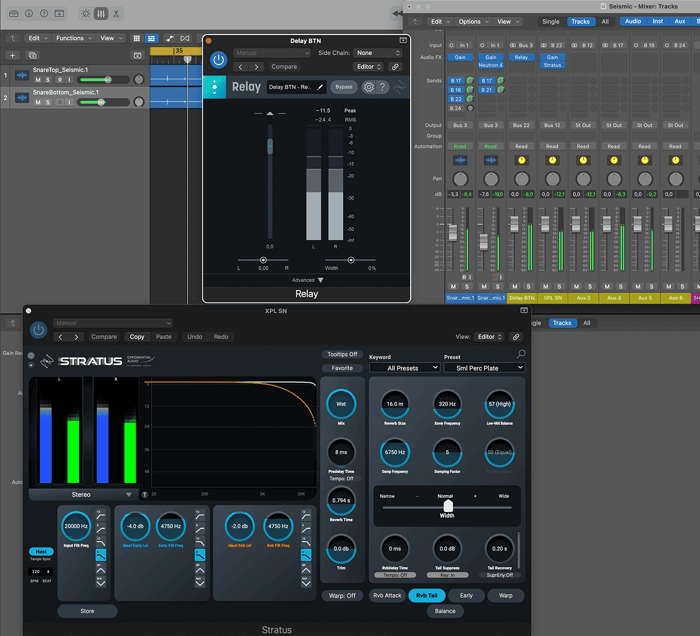Screen dimensions: 700x636
Task: Open the All Presets keyword dropdown
Action: coord(404,368)
